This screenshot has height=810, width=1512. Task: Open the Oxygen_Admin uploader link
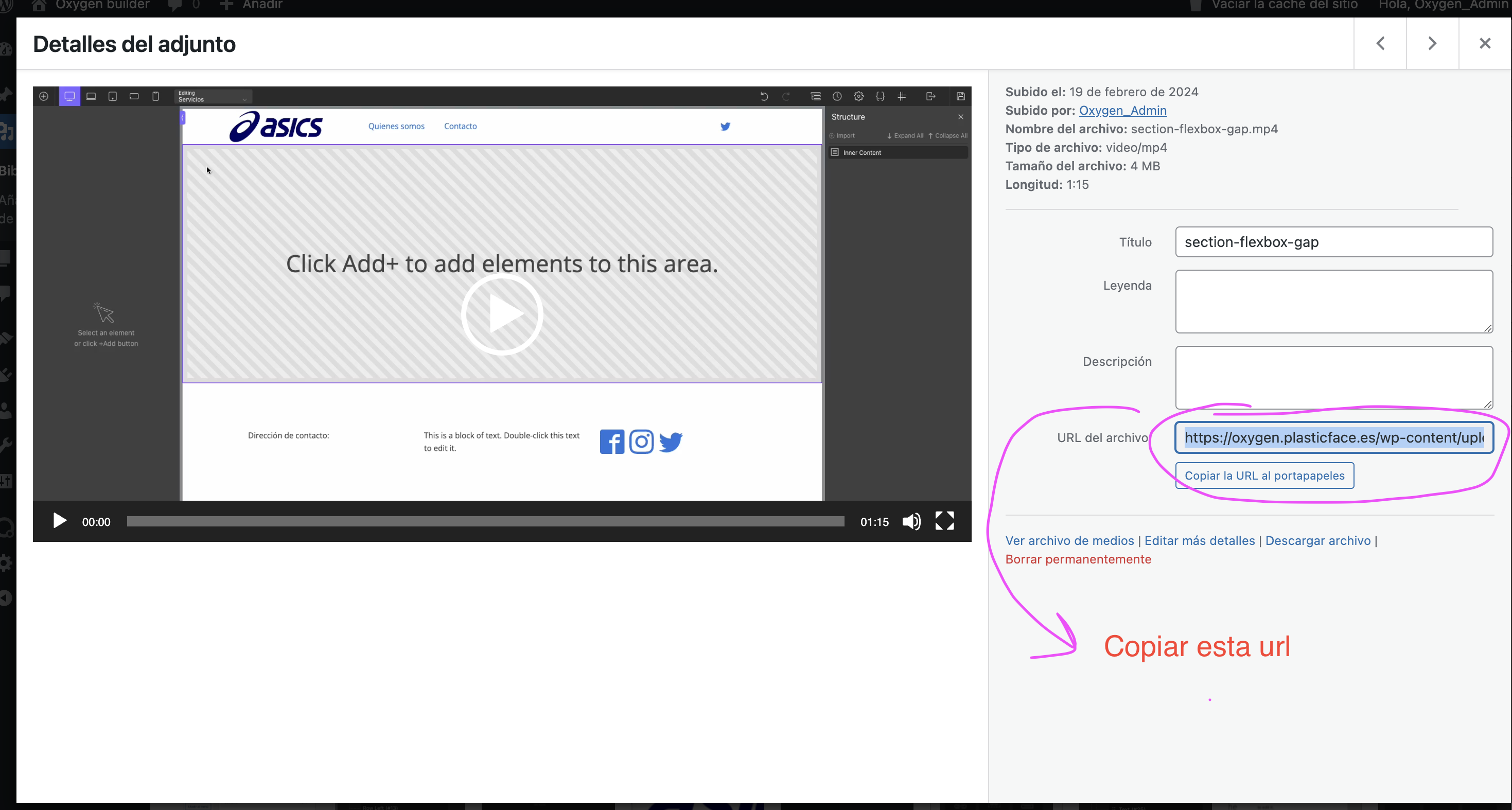pyautogui.click(x=1122, y=110)
